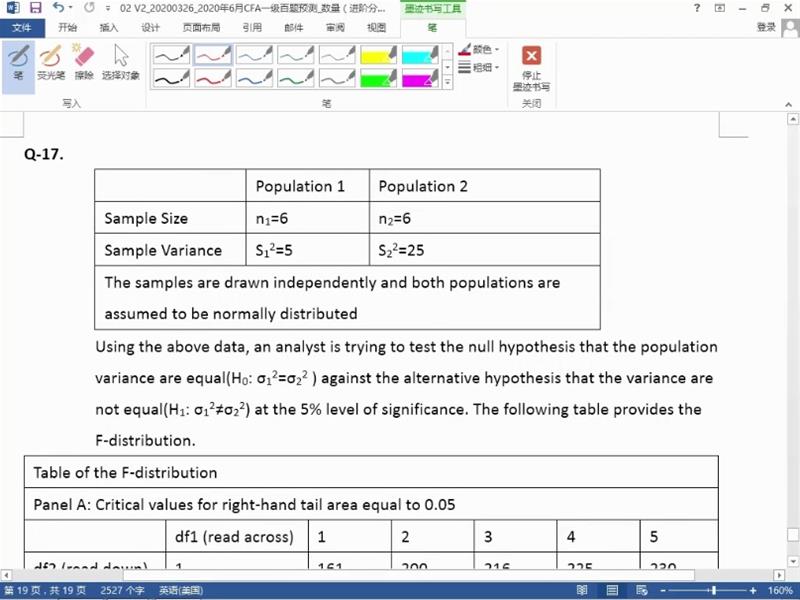Select the 荧光笔 highlighter tool
This screenshot has width=800, height=600.
pos(51,63)
